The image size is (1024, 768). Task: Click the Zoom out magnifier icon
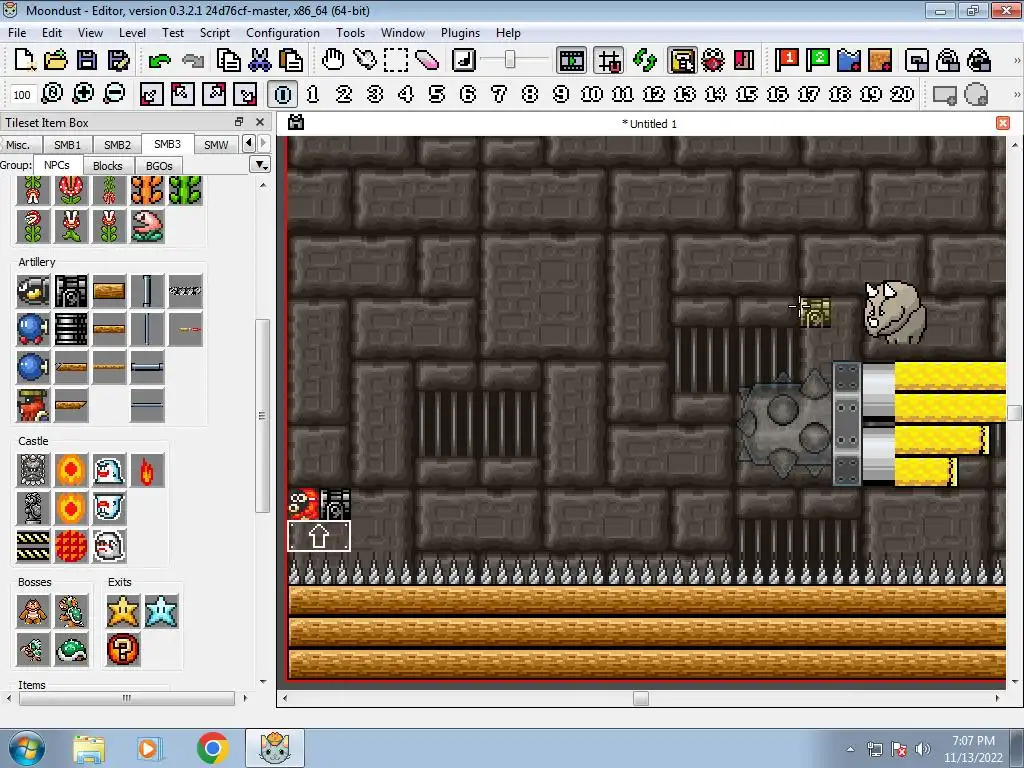[x=114, y=94]
